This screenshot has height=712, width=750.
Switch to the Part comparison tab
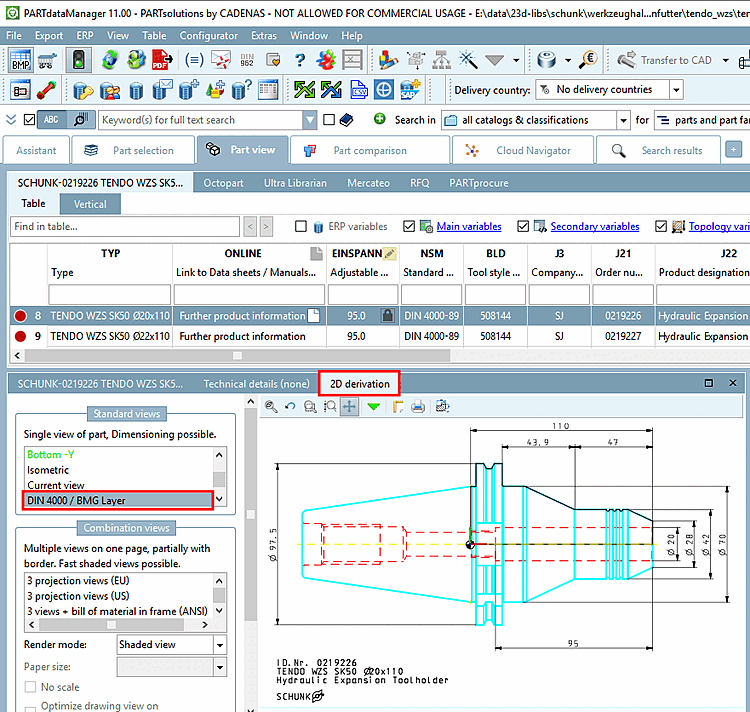coord(368,150)
